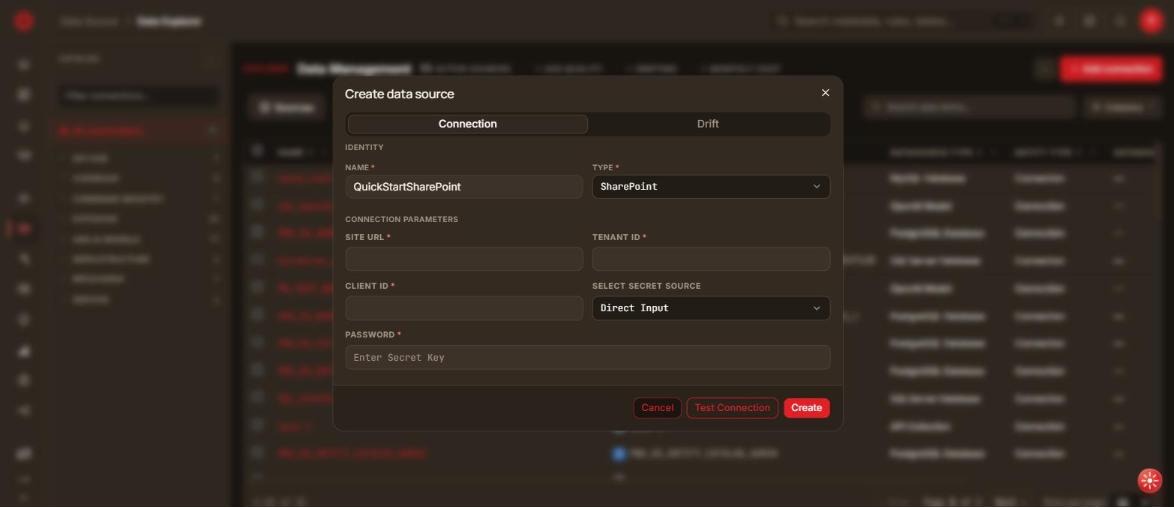Click the IDENTITY section label

click(364, 148)
